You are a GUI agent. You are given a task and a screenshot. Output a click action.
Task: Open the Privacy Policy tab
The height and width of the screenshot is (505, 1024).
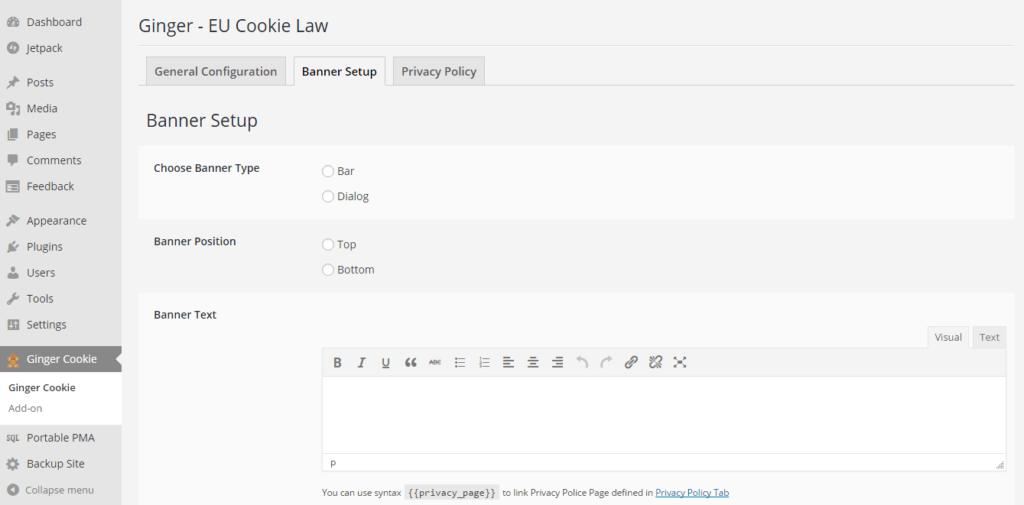point(439,71)
